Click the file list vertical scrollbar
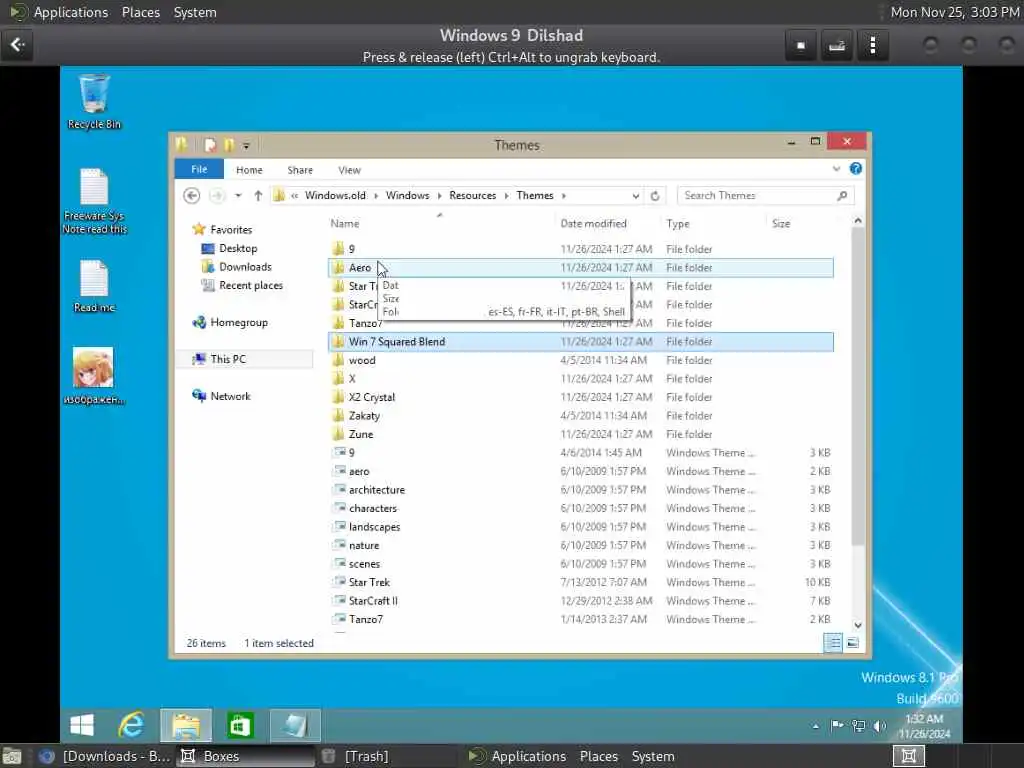The image size is (1024, 768). (x=858, y=385)
